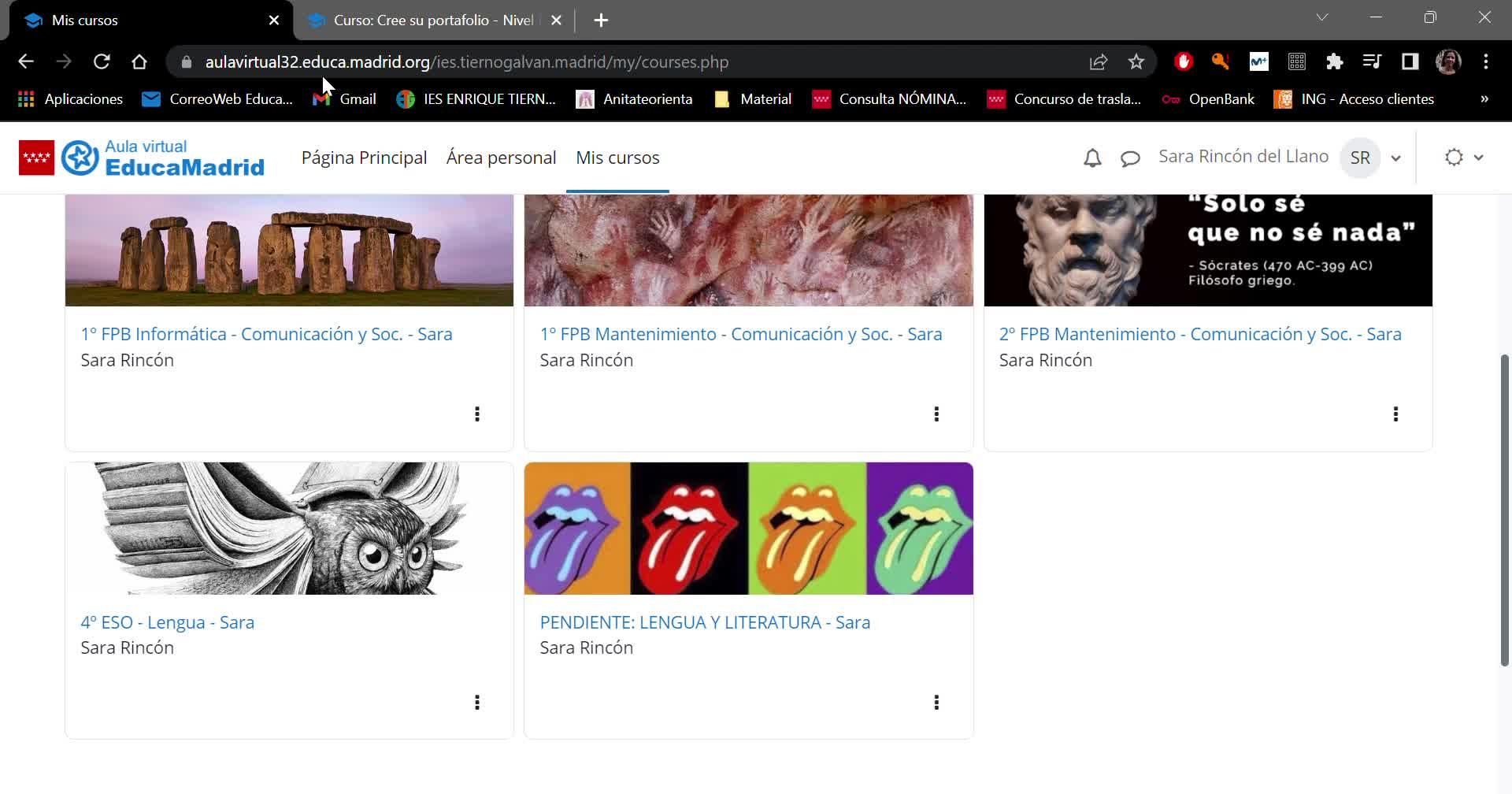This screenshot has height=794, width=1512.
Task: Click the owl course thumbnail image
Action: click(x=289, y=528)
